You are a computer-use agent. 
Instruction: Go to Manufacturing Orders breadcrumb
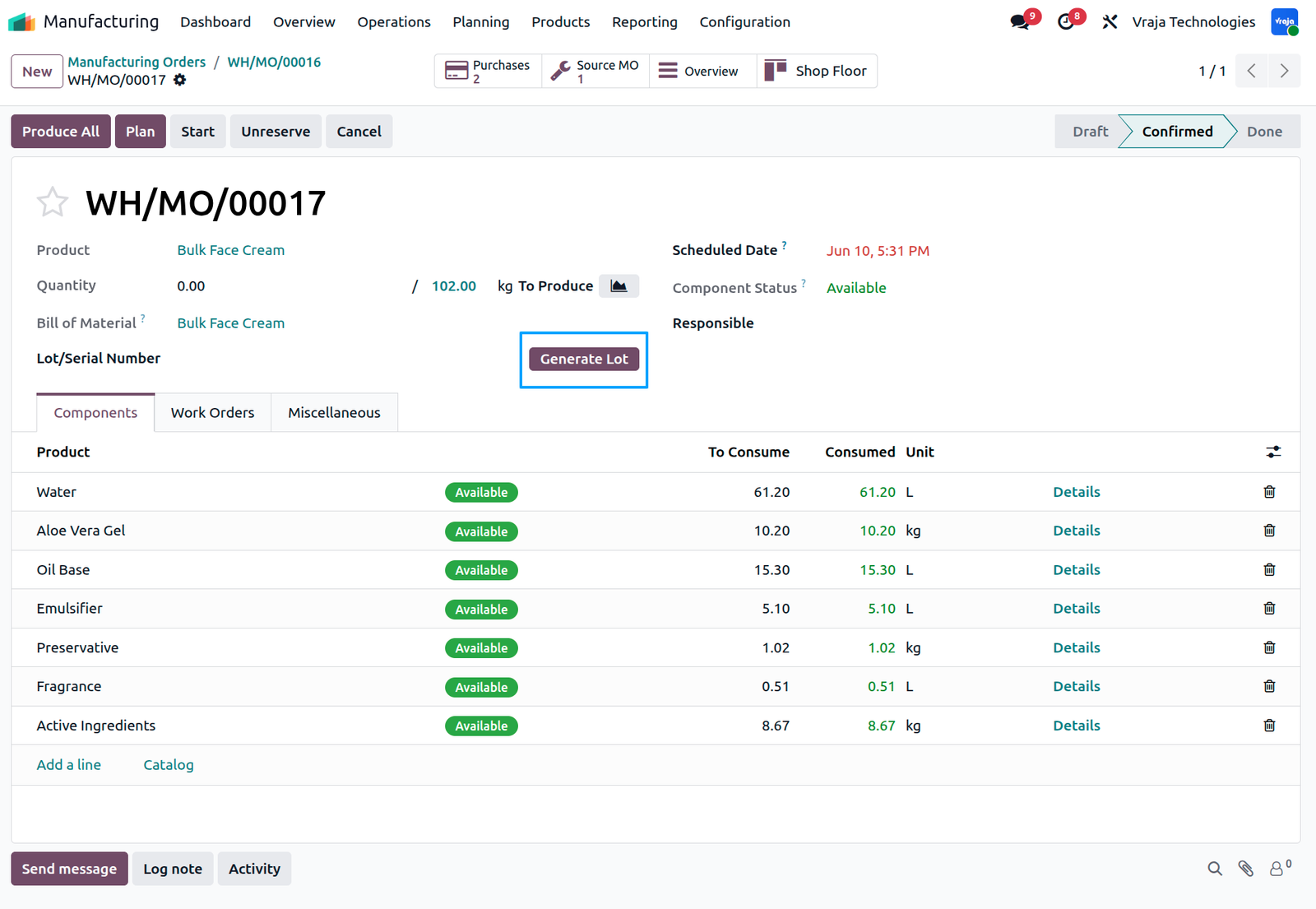(137, 62)
